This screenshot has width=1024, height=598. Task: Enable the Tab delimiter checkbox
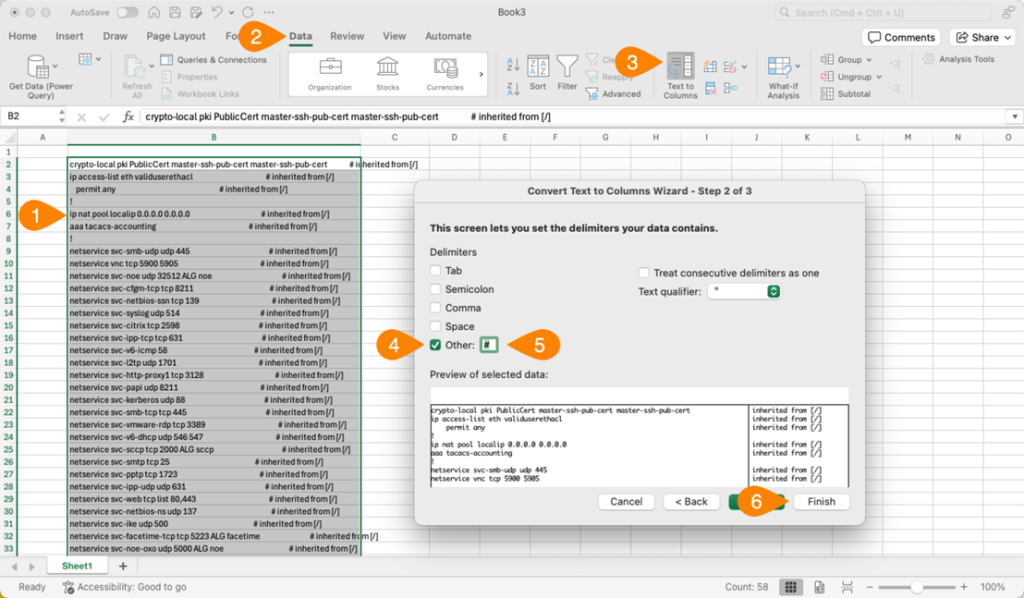pos(435,271)
